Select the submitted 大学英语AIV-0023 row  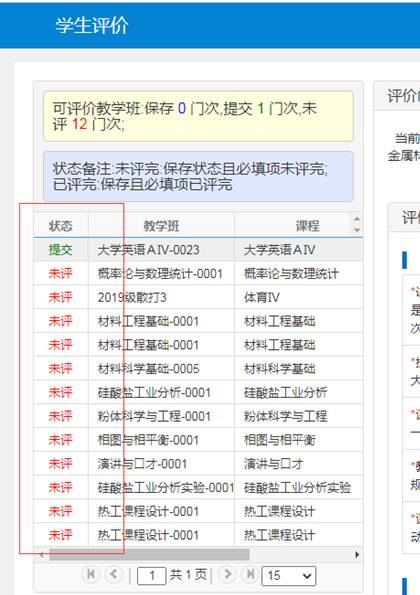pyautogui.click(x=198, y=250)
